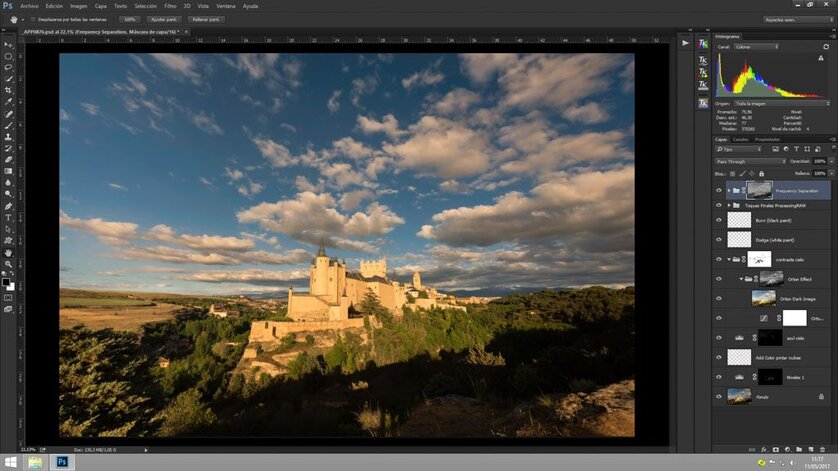This screenshot has height=471, width=838.
Task: Hide the Toques Finales ProcessingRAW group
Action: pyautogui.click(x=718, y=205)
